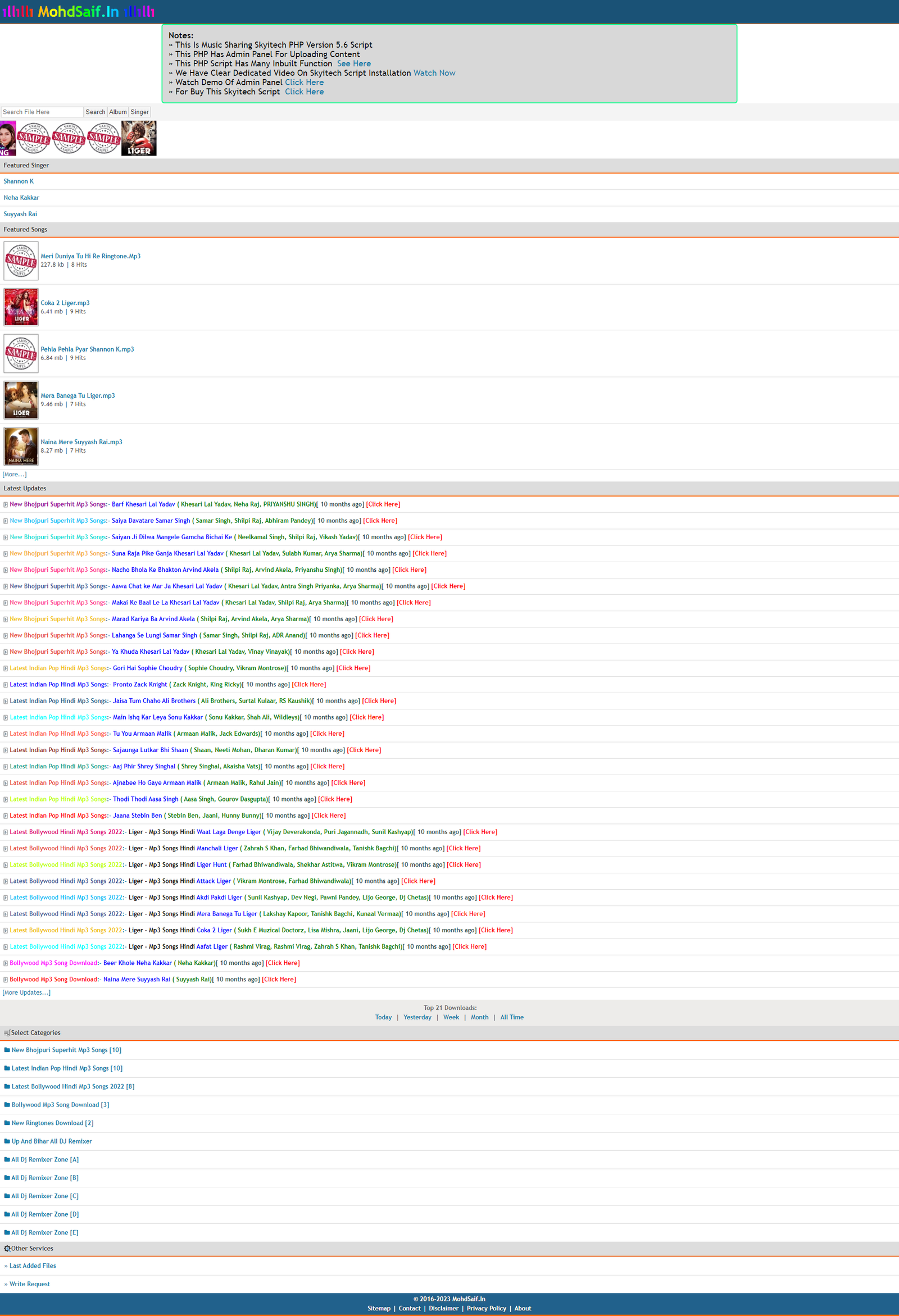Open the Neha Kakkar singer page
This screenshot has width=899, height=1316.
21,198
